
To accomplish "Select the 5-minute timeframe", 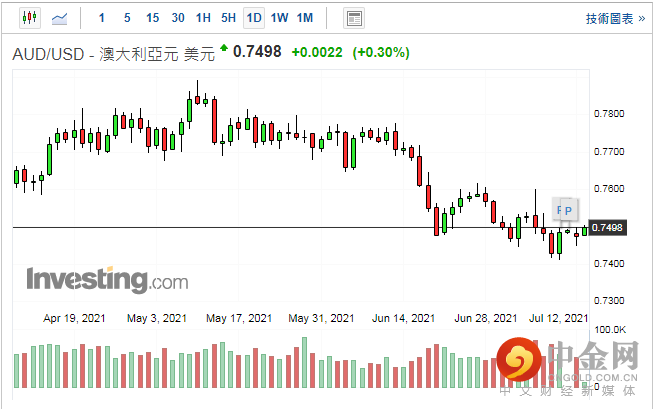I will (126, 18).
